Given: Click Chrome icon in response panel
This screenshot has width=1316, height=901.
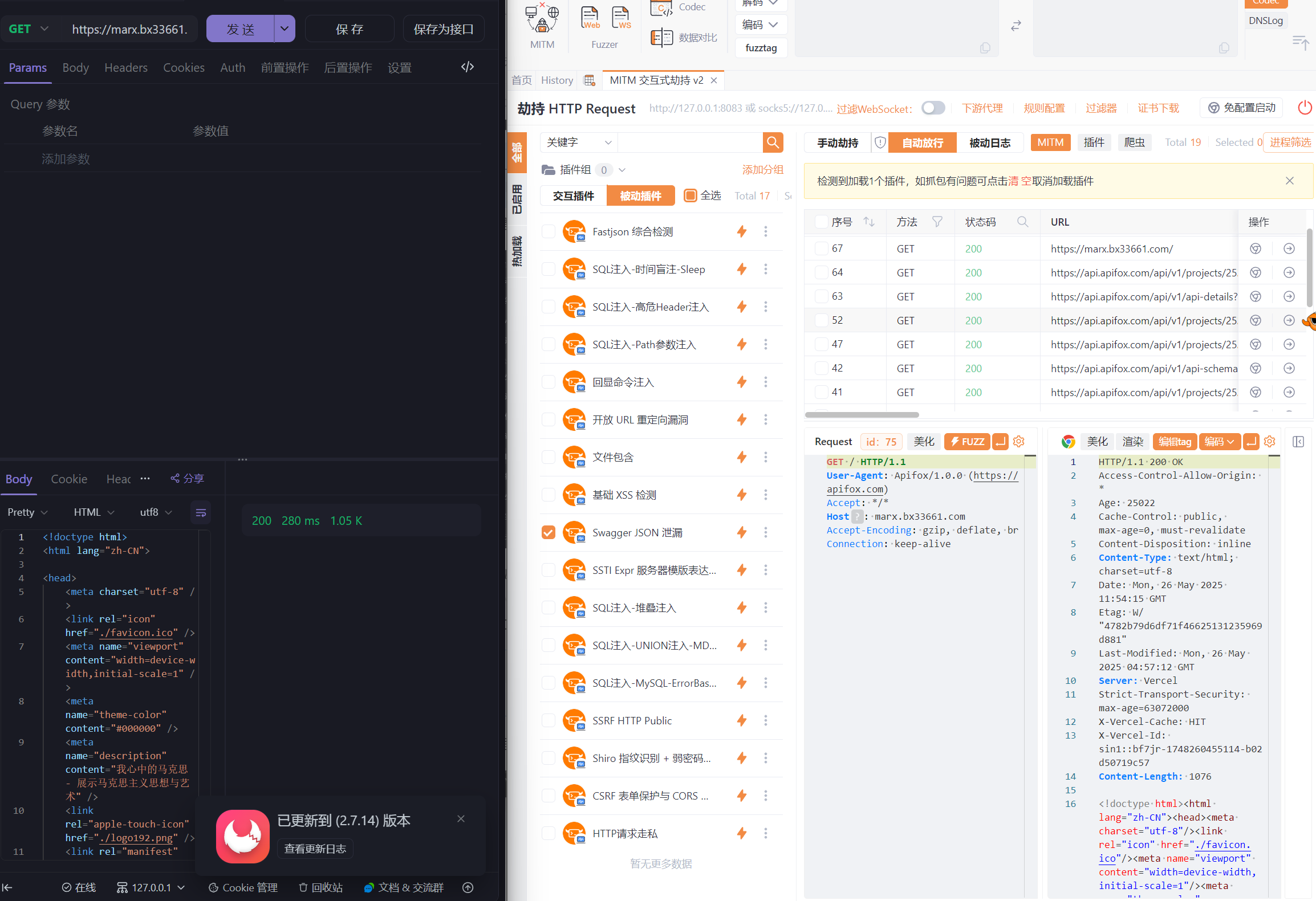Looking at the screenshot, I should pos(1068,442).
